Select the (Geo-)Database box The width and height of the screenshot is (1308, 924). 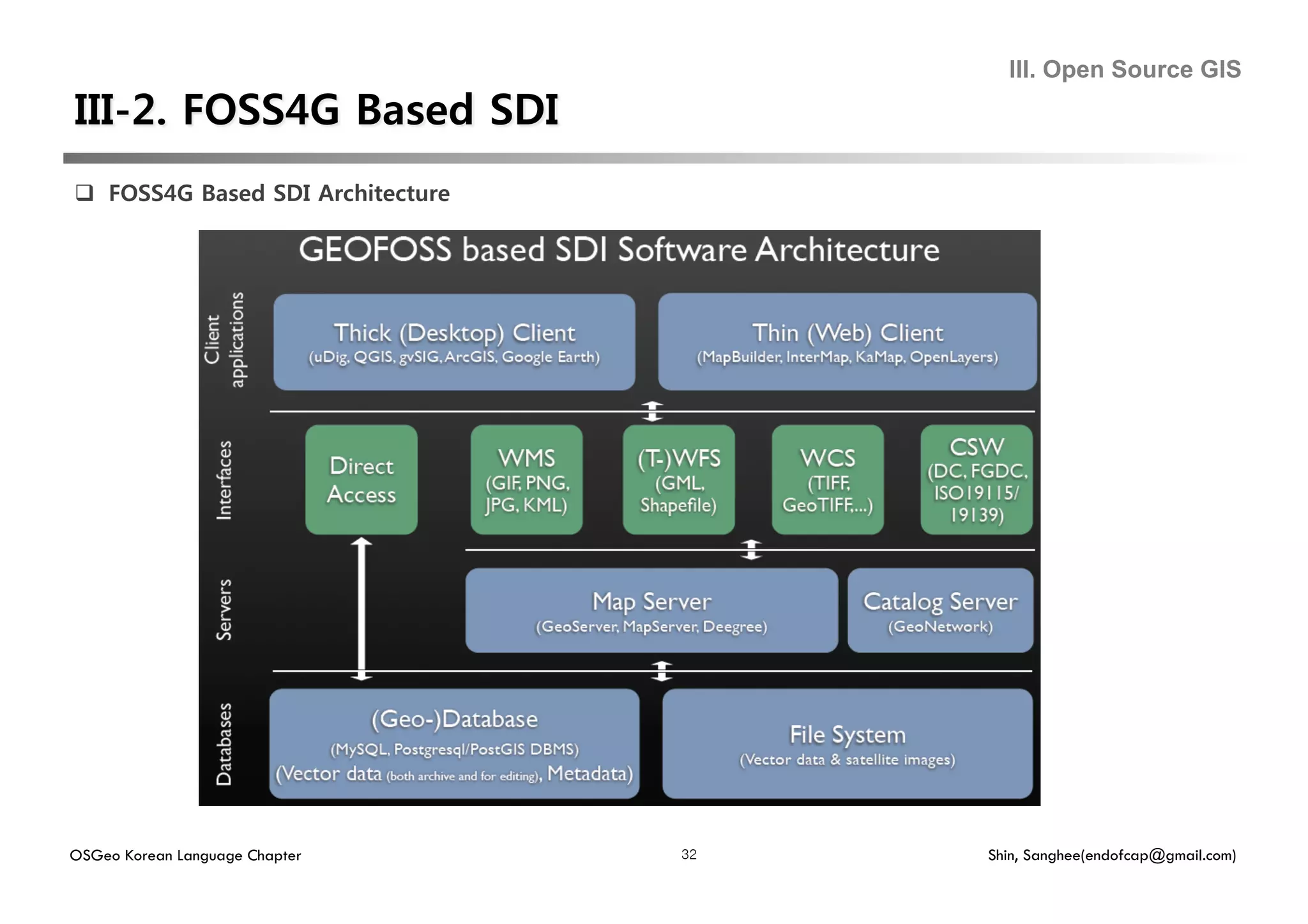pos(454,744)
